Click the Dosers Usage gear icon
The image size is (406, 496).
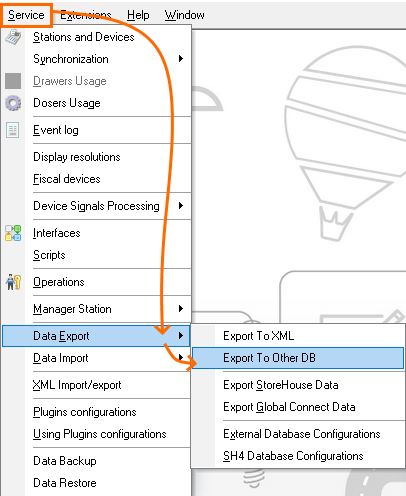click(x=13, y=103)
